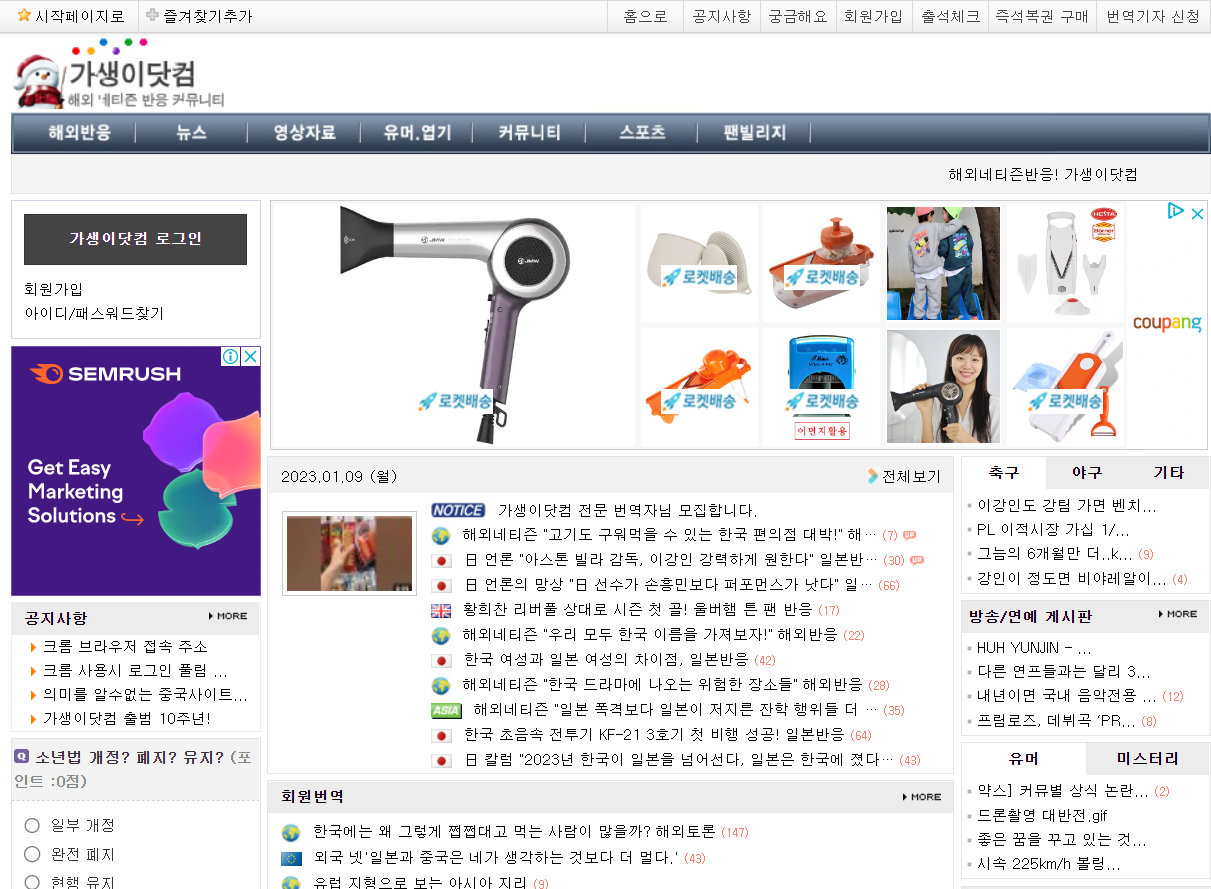Click the UK flag icon beside 황희찬 article
Screen dimensions: 1211x889
tap(441, 610)
